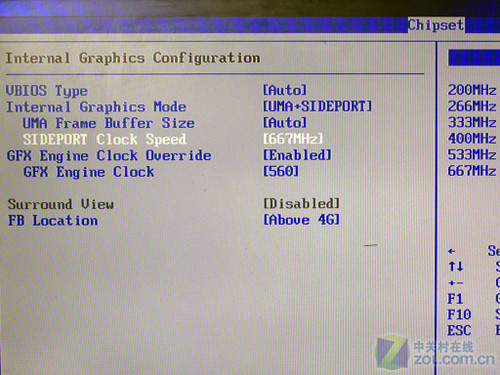Open the [667MHz] clock speed value
This screenshot has width=500, height=375.
tap(293, 139)
